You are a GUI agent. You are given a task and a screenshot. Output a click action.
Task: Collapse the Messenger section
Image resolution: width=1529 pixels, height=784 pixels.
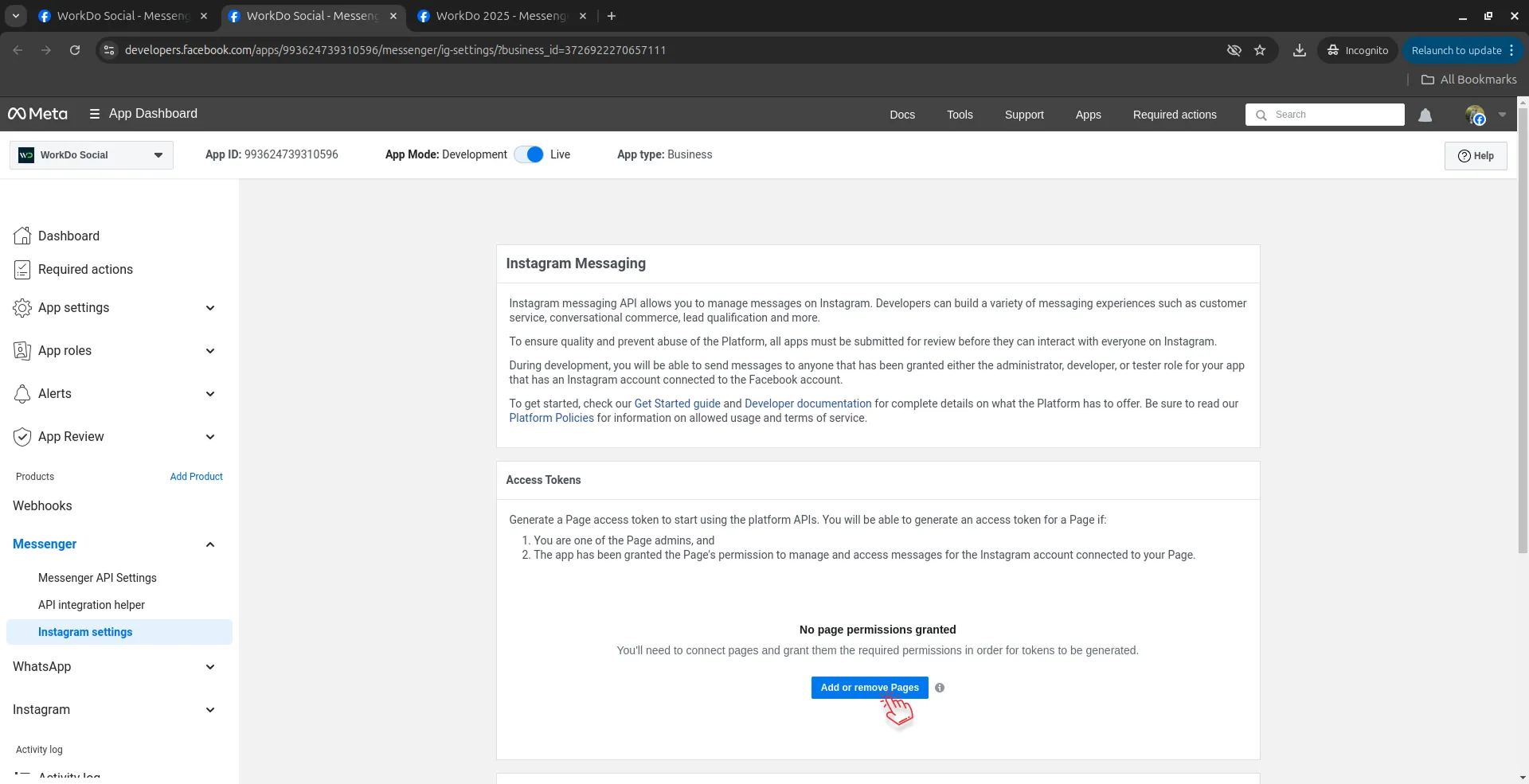210,544
